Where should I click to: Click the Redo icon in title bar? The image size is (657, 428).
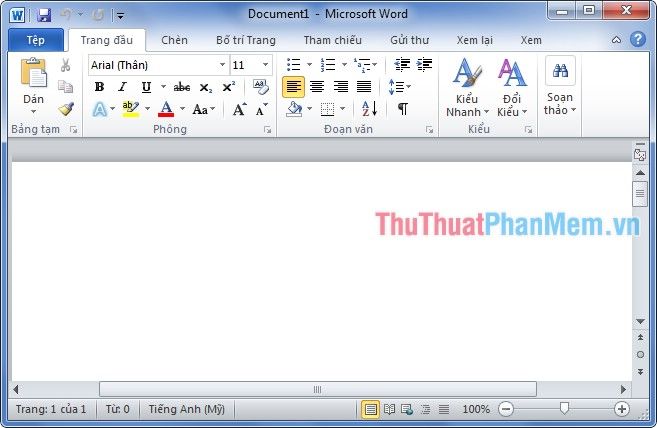point(98,16)
